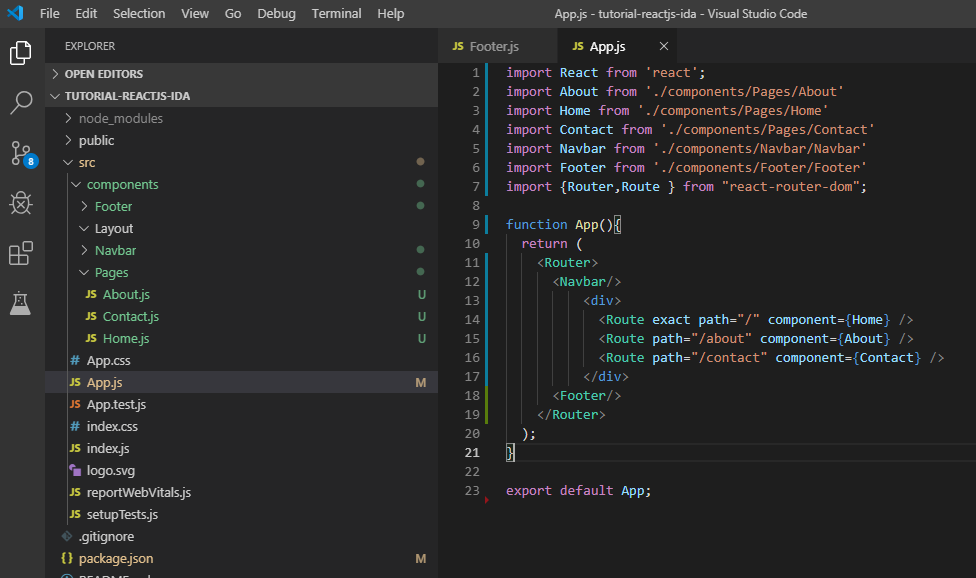
Task: Click the '<Footer/>' tag on line 18
Action: (586, 395)
